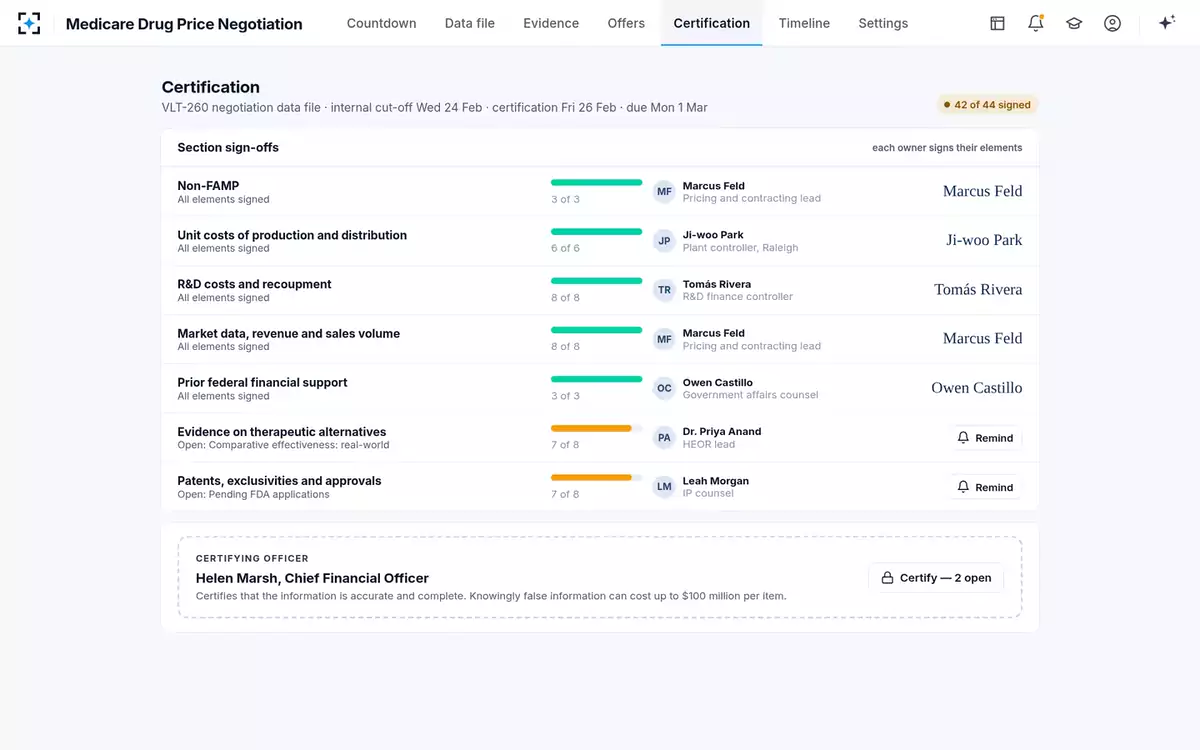Click the app logo icon

[29, 23]
